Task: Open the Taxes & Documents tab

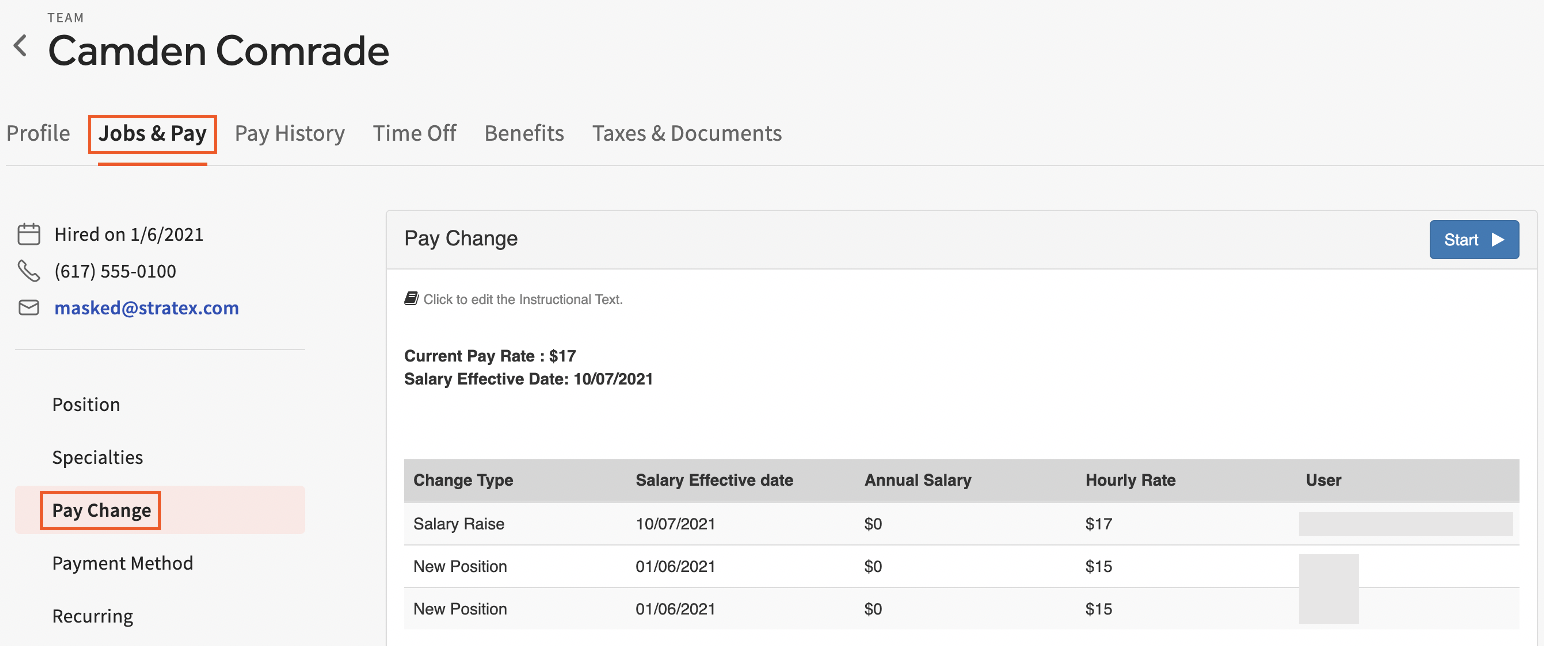Action: coord(687,133)
